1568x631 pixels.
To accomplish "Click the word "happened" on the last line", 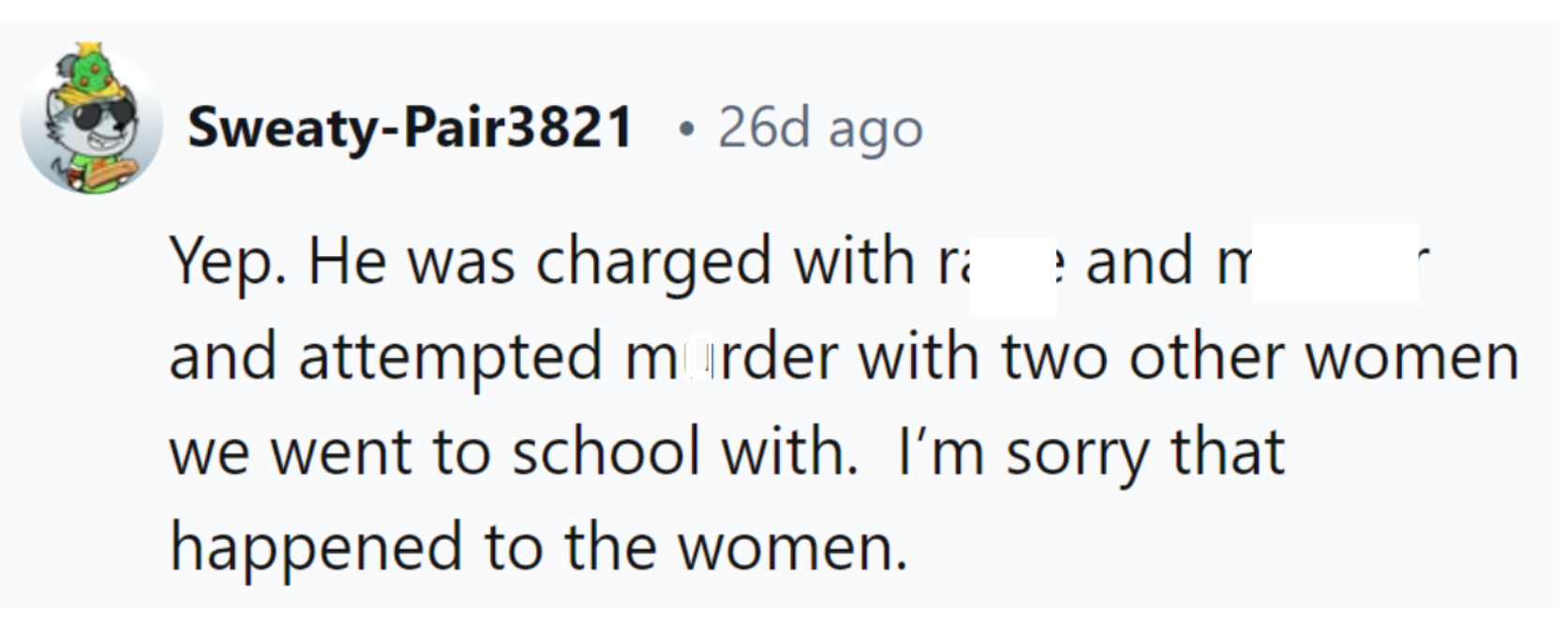I will tap(316, 548).
